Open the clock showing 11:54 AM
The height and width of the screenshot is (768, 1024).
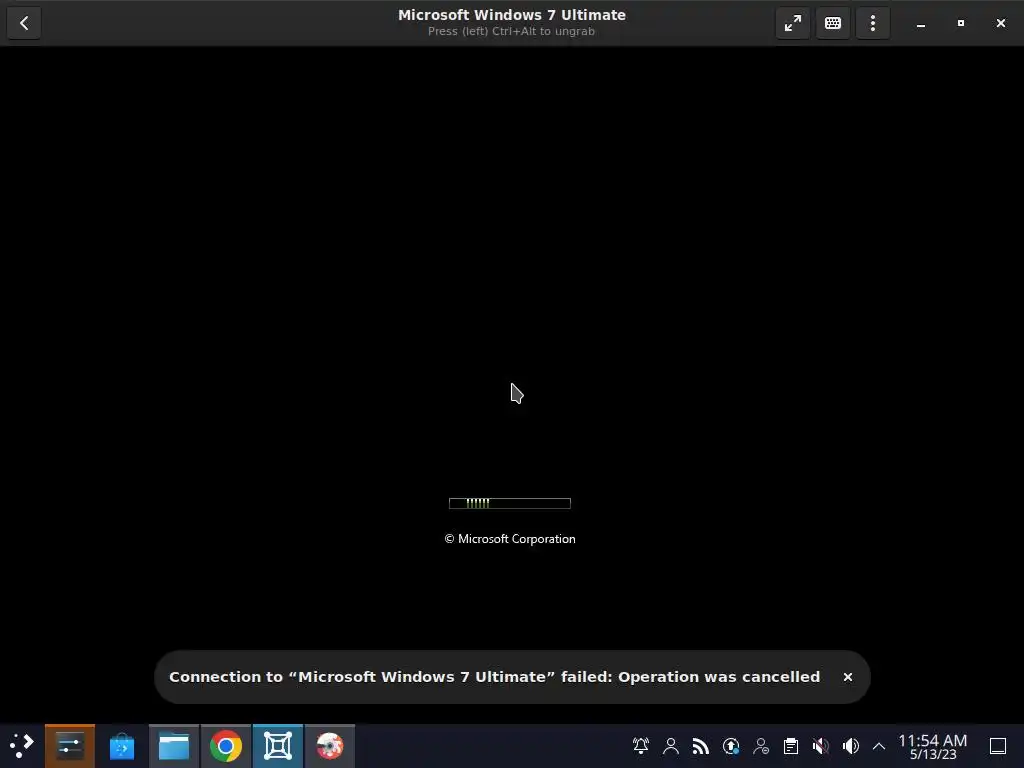(x=933, y=746)
